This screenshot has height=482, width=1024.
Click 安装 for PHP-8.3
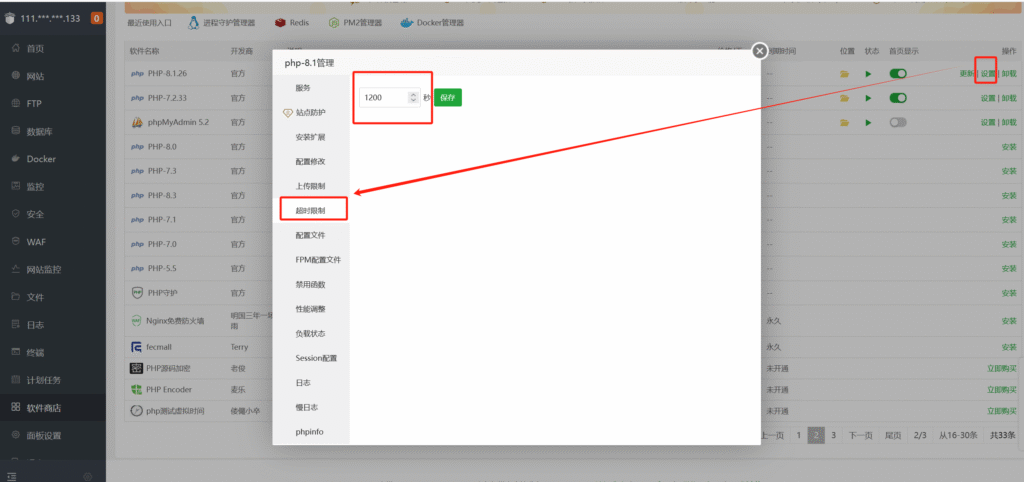[1009, 195]
